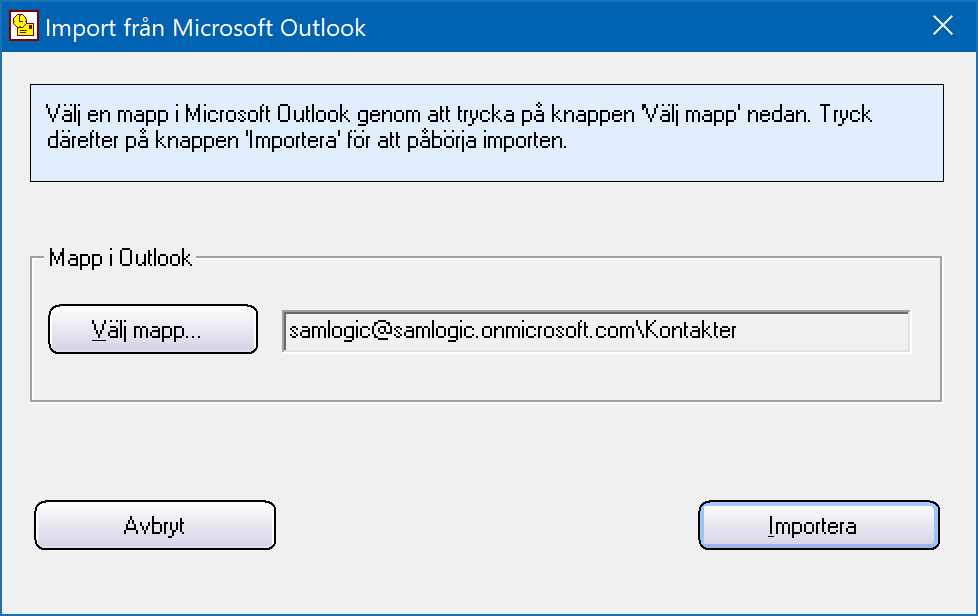The image size is (978, 616).
Task: Select the blue instruction text panel
Action: pyautogui.click(x=487, y=133)
